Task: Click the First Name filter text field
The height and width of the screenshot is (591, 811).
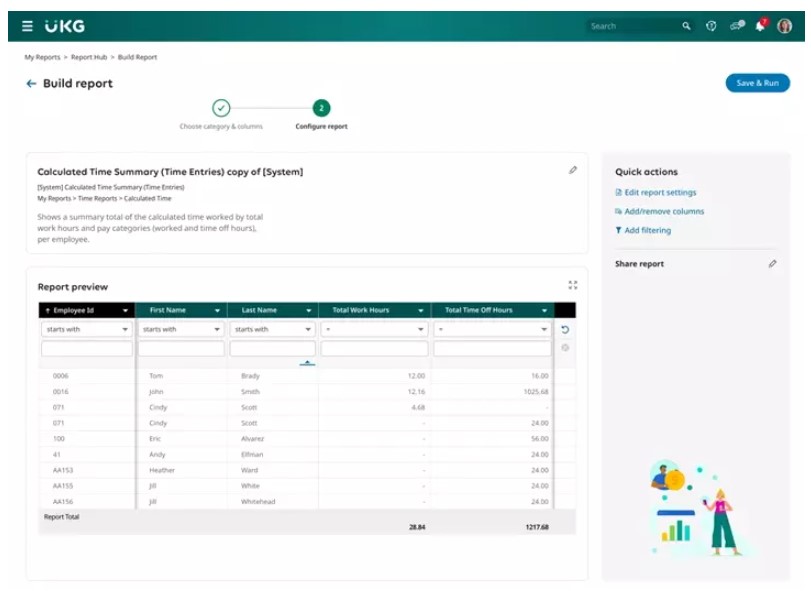Action: [181, 349]
